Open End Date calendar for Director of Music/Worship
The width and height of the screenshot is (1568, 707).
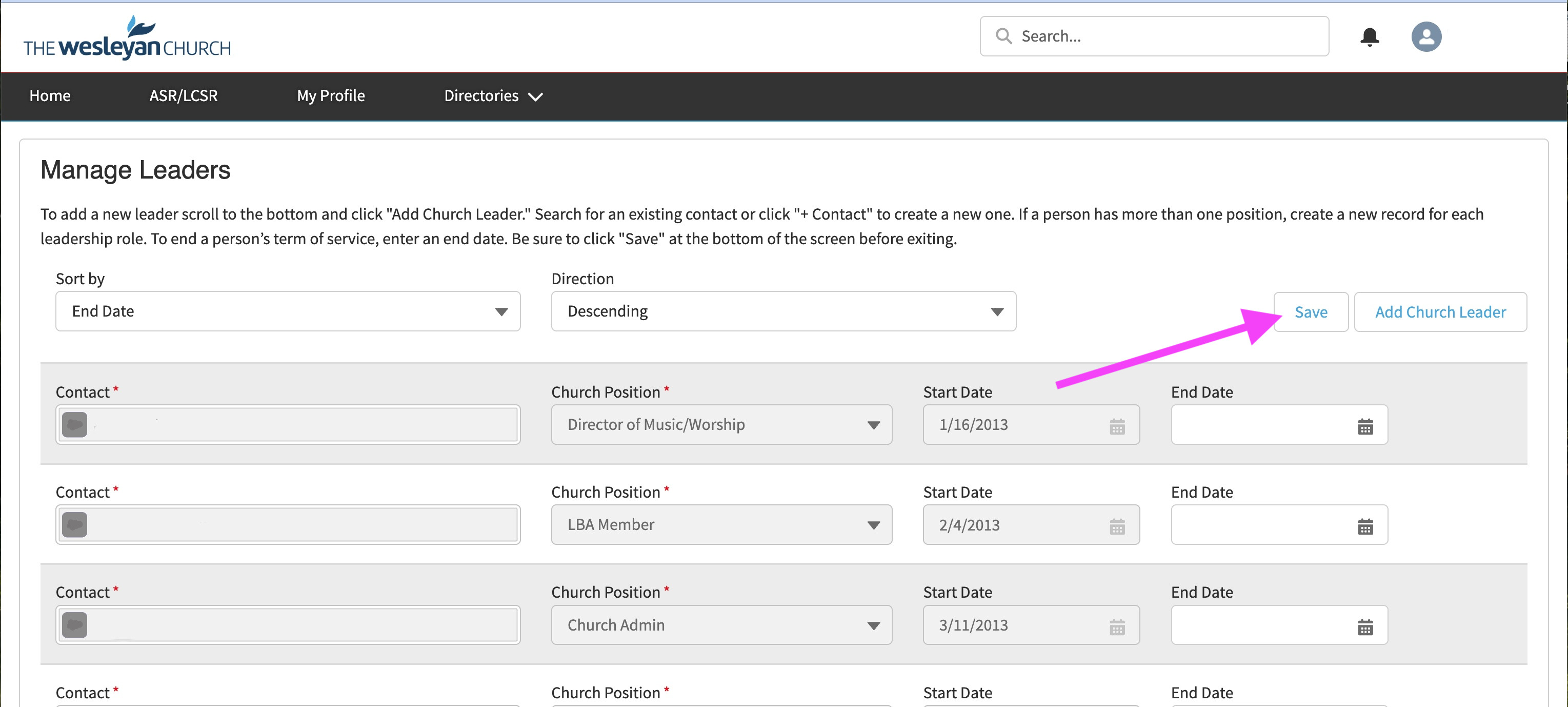click(x=1365, y=426)
